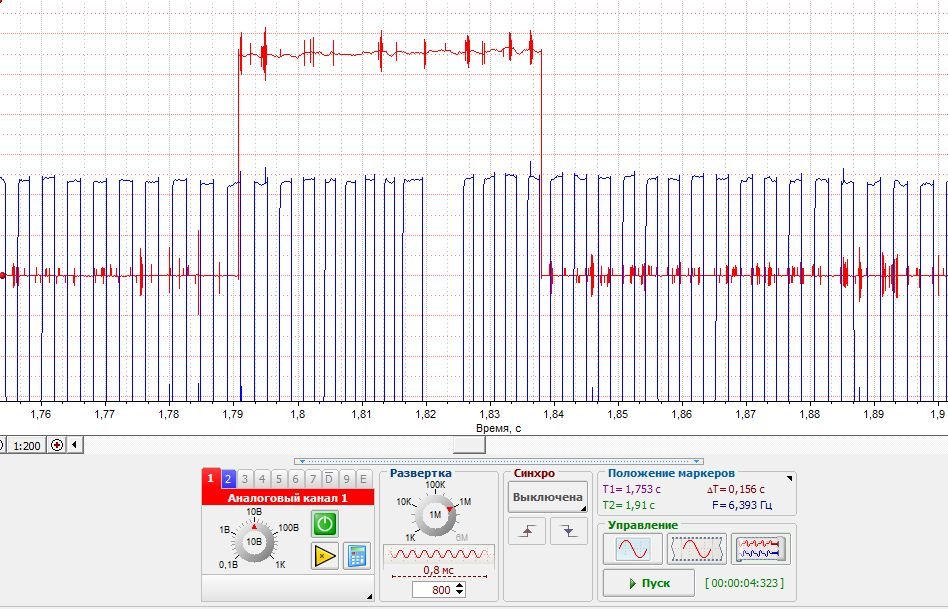Select falling edge trigger icon
The width and height of the screenshot is (948, 609).
coord(568,532)
